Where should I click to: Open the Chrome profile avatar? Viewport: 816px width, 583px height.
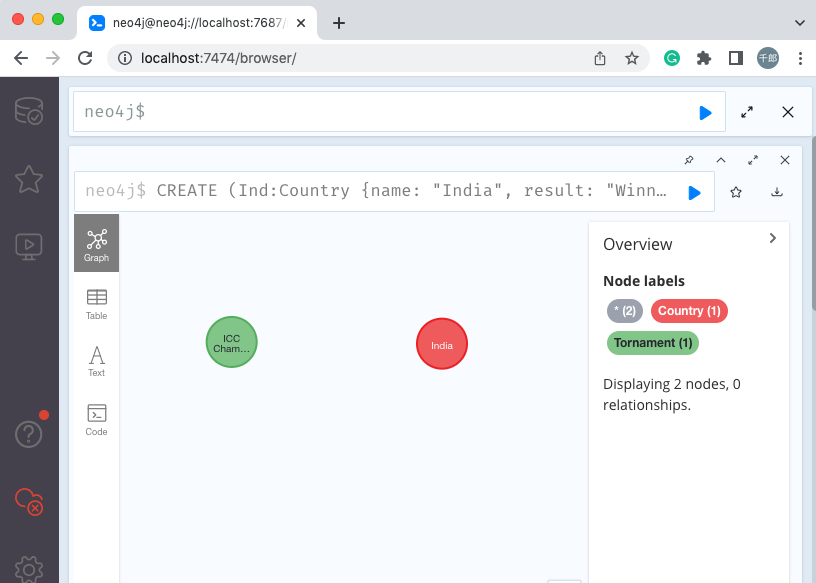point(768,58)
